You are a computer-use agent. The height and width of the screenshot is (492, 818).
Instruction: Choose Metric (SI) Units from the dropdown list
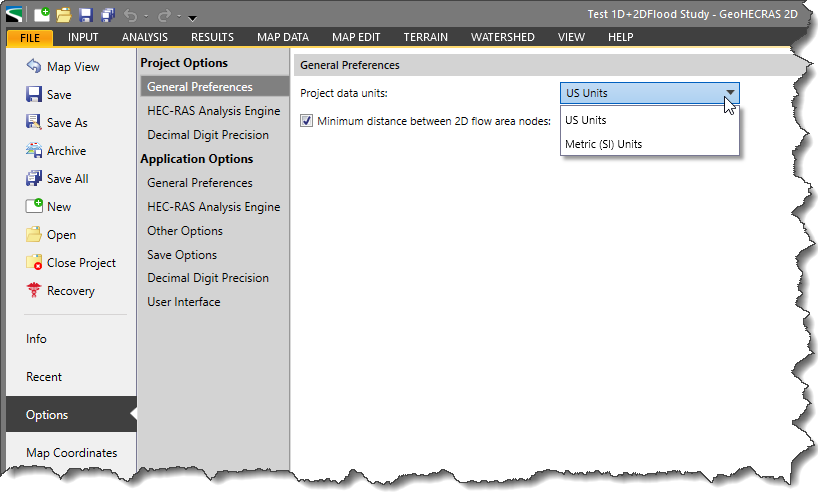tap(649, 144)
